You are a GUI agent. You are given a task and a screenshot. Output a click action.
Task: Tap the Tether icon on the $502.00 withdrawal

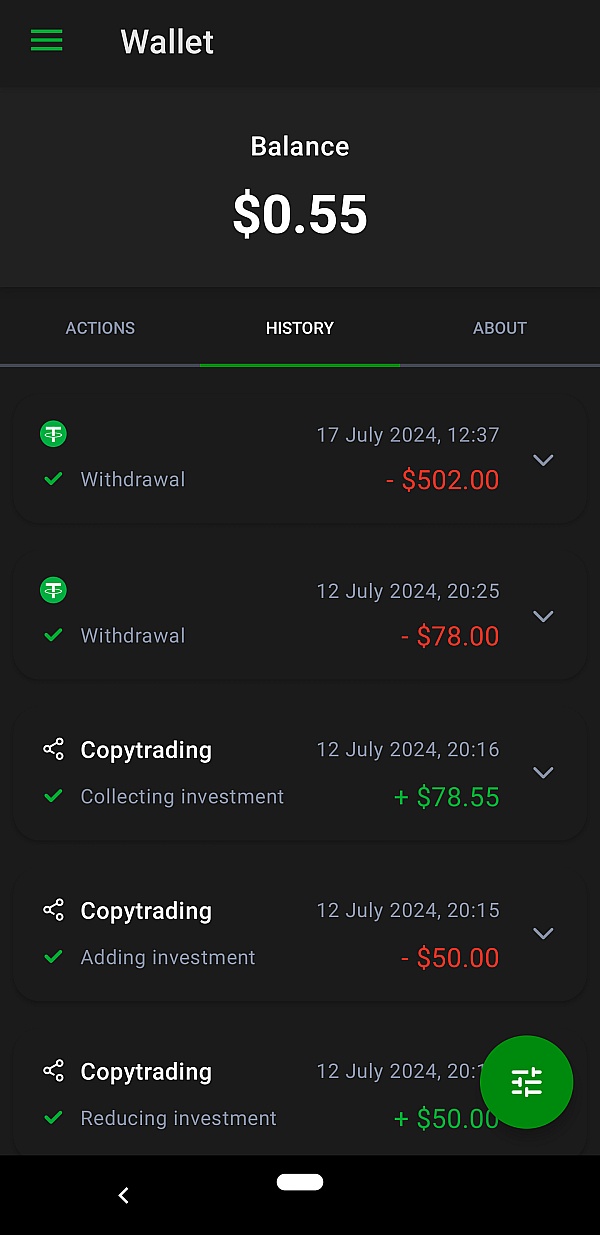pyautogui.click(x=53, y=434)
